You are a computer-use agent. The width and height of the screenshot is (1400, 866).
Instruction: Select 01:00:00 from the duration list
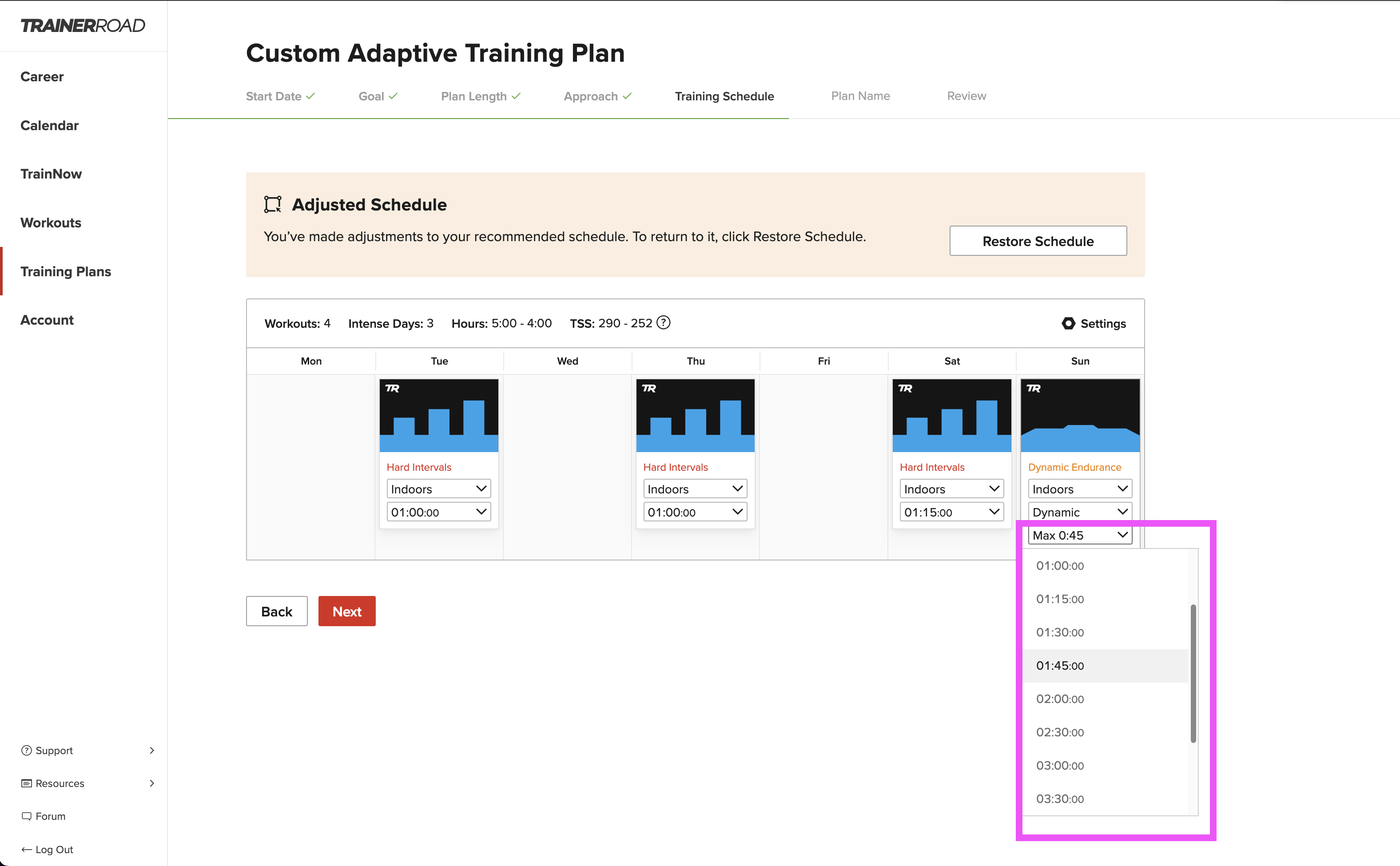pyautogui.click(x=1106, y=566)
